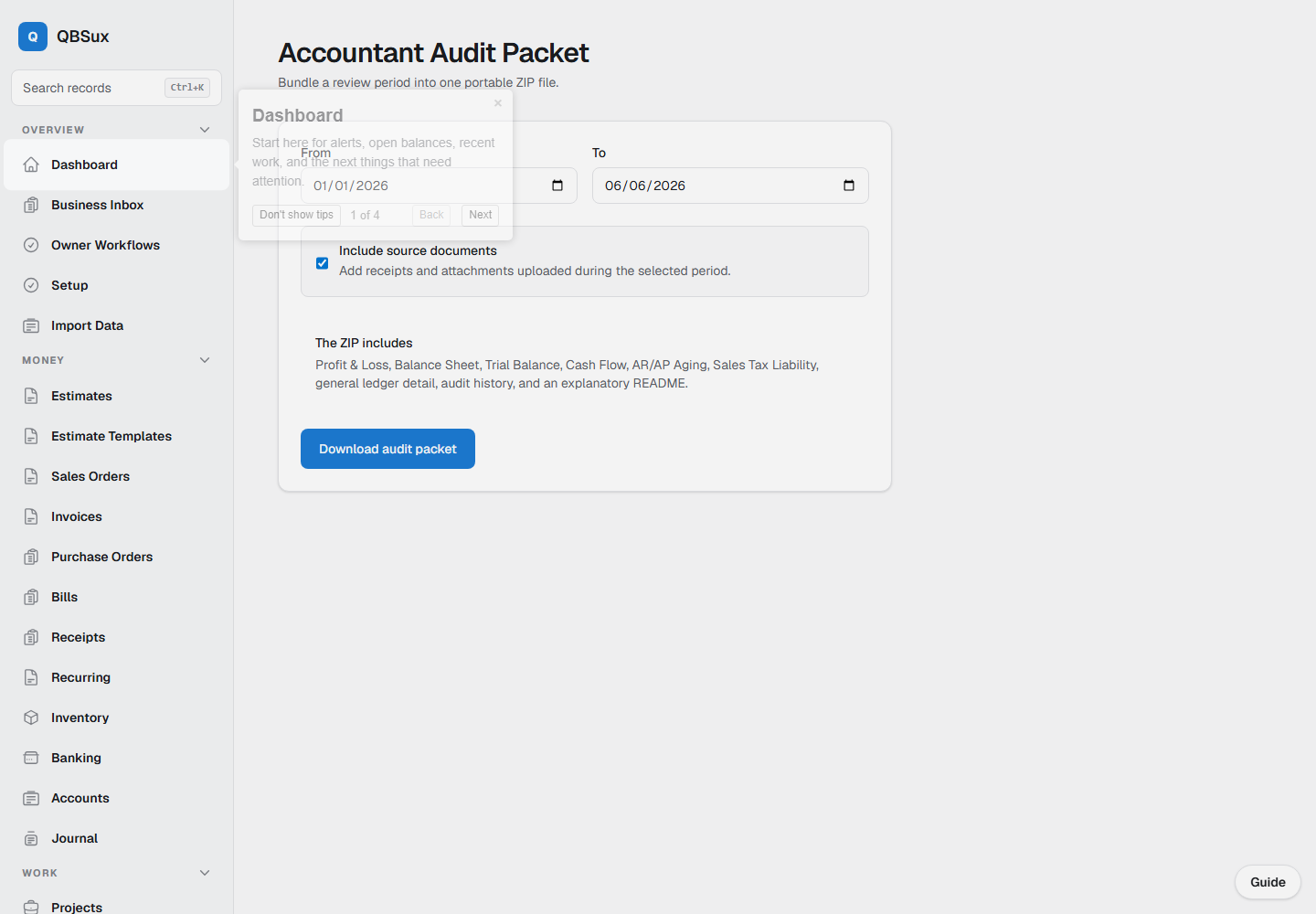The image size is (1316, 914).
Task: Open the Invoices list
Action: pyautogui.click(x=116, y=516)
